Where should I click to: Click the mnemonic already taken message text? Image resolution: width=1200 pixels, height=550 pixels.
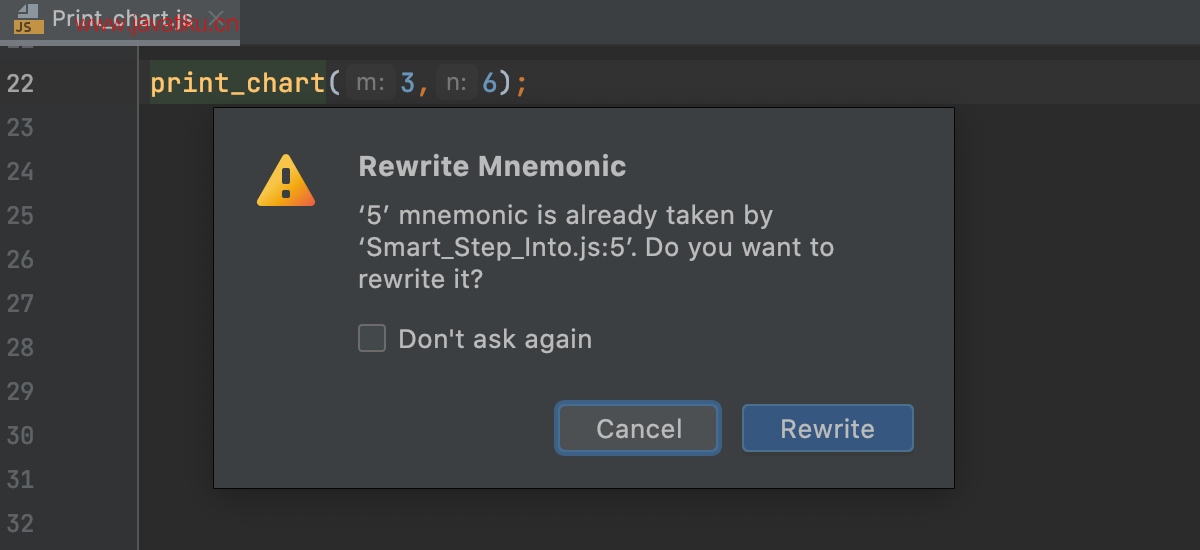click(x=596, y=247)
